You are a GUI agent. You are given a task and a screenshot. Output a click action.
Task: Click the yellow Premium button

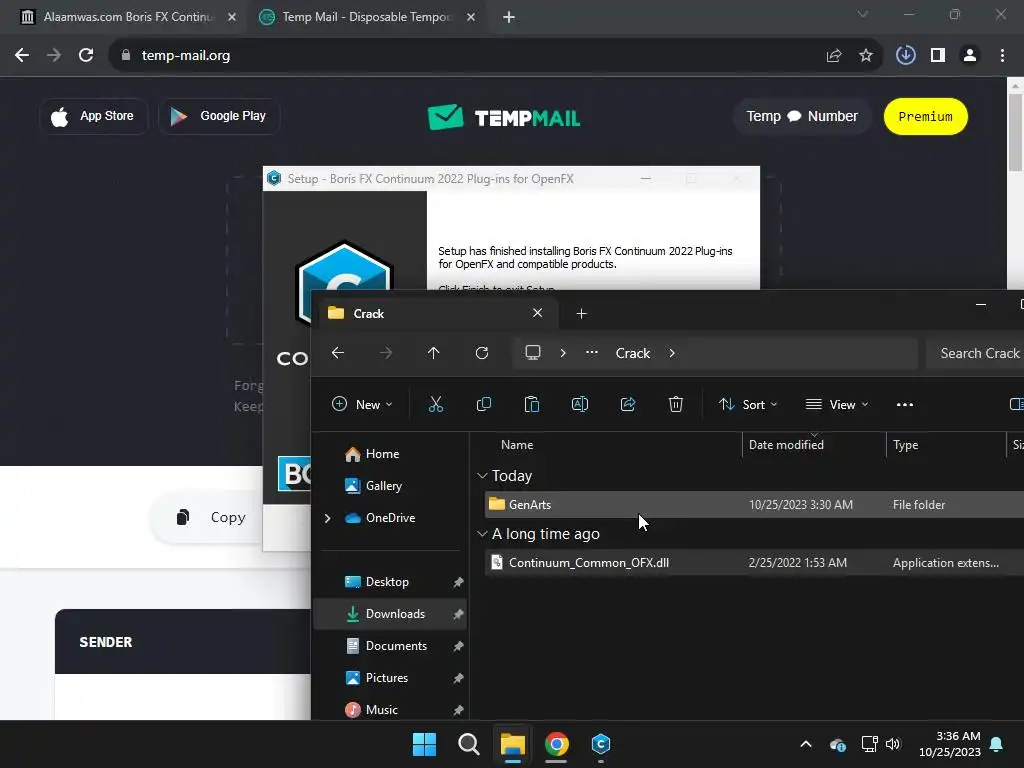coord(925,116)
